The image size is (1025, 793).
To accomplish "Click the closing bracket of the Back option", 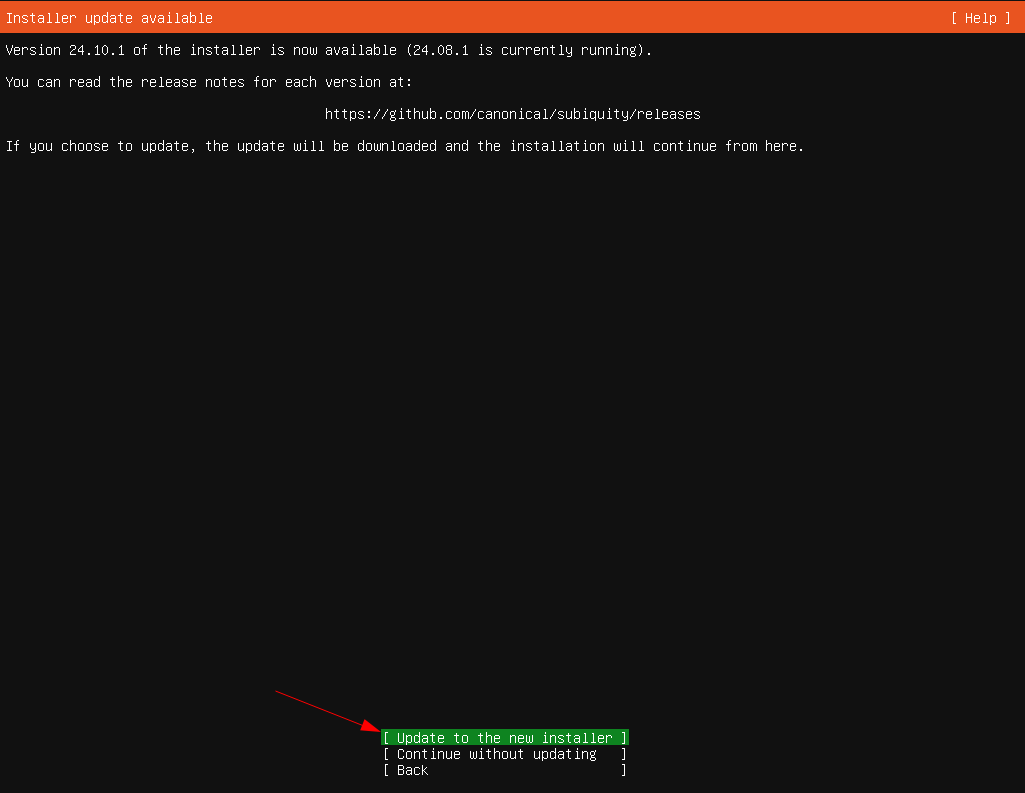I will (624, 770).
